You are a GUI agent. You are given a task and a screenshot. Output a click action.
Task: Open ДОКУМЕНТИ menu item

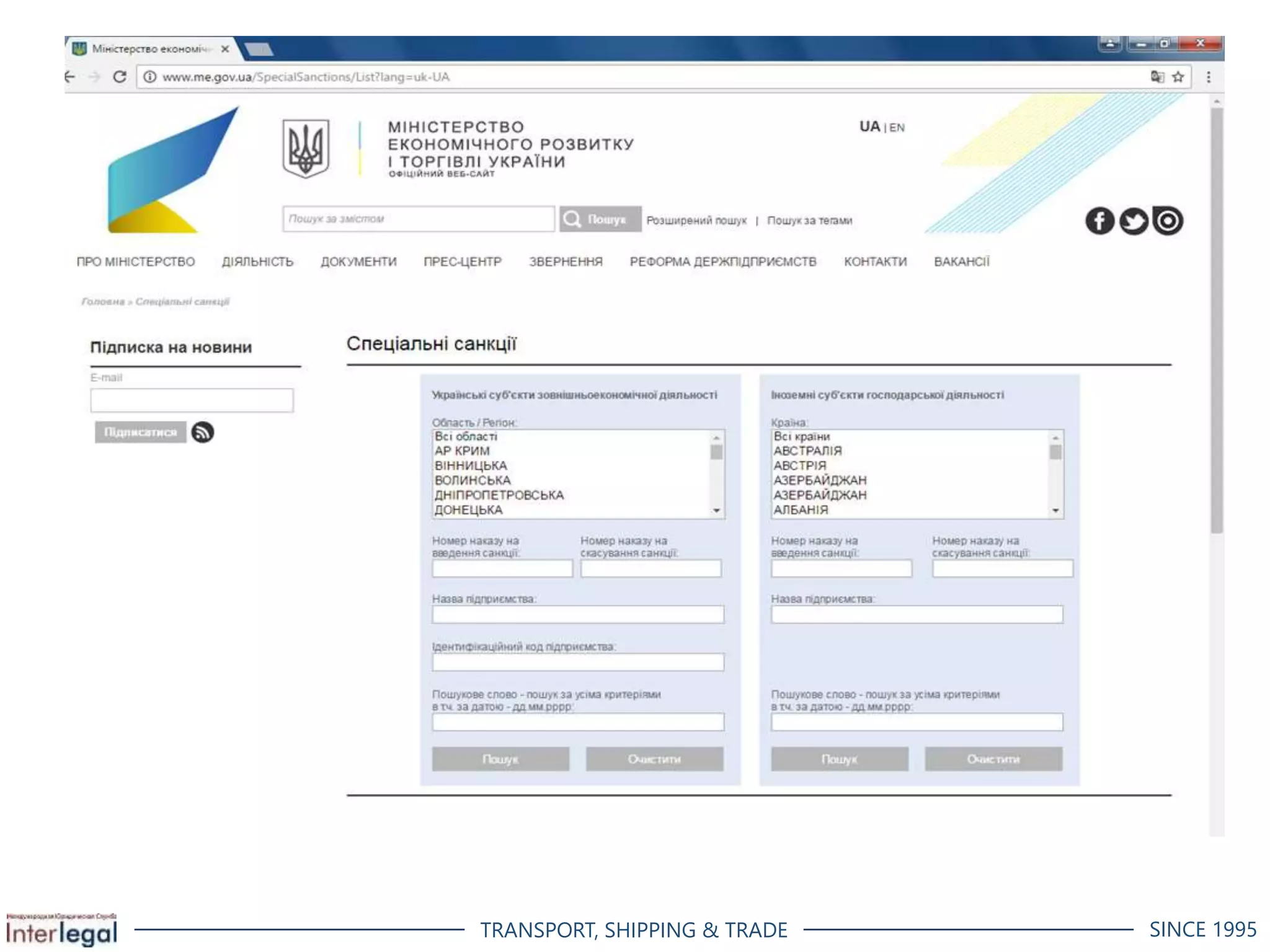[358, 262]
